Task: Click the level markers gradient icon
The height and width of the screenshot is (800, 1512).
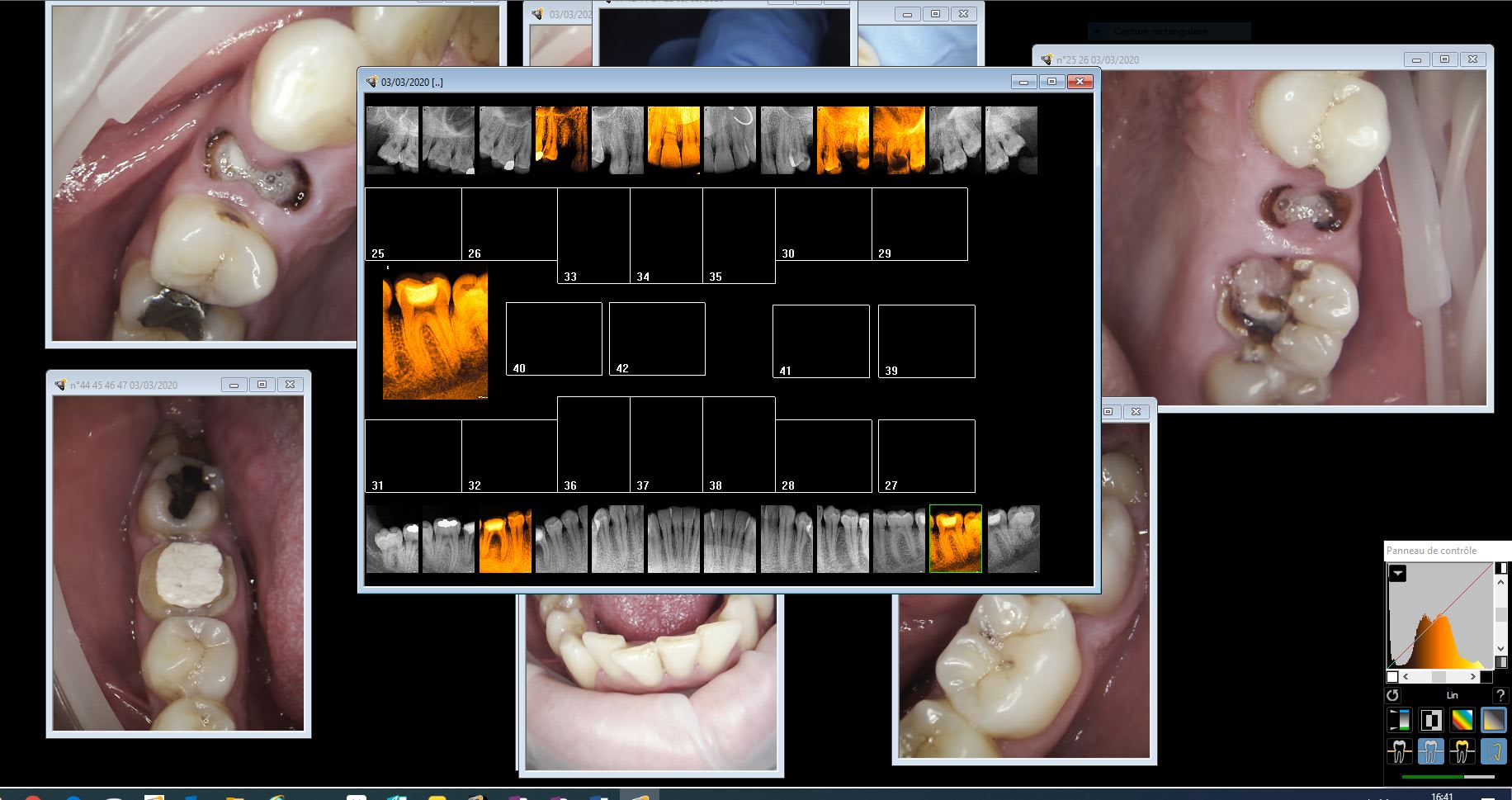Action: point(1399,720)
